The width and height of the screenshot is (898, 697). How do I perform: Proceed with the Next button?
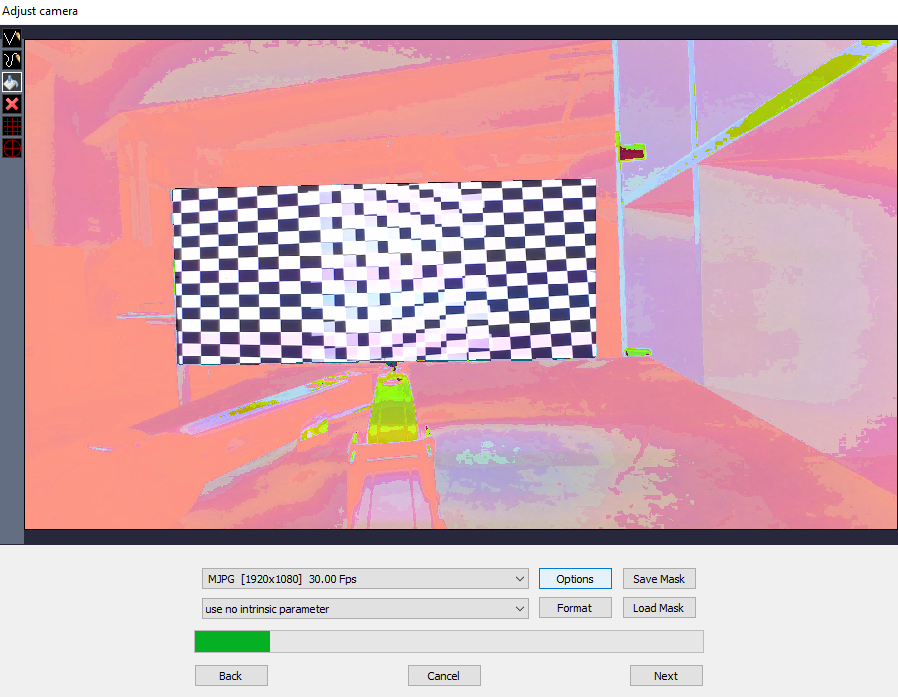coord(666,676)
